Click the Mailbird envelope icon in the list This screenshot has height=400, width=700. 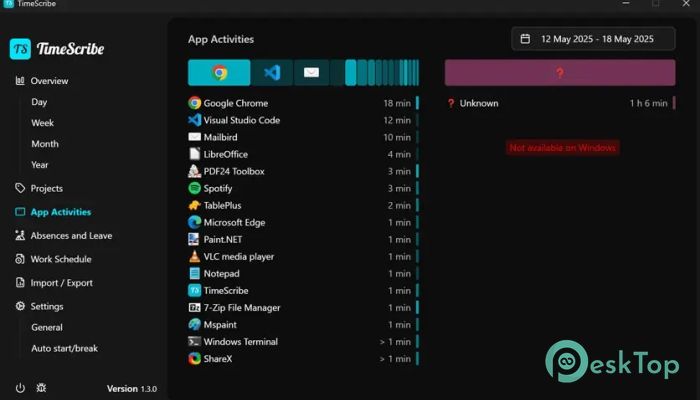coord(194,137)
